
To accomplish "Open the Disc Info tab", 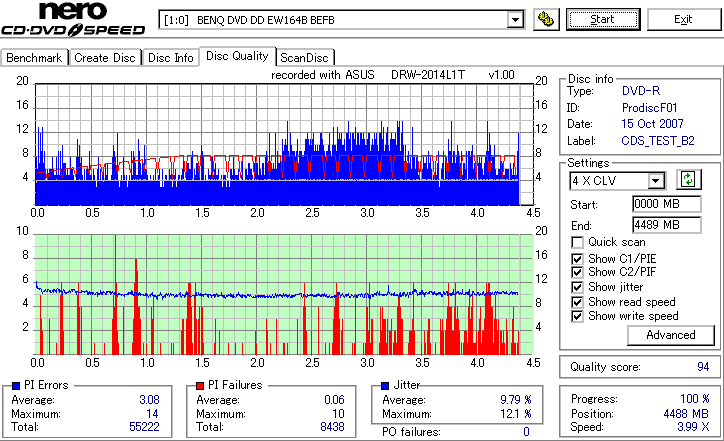I will [x=170, y=58].
